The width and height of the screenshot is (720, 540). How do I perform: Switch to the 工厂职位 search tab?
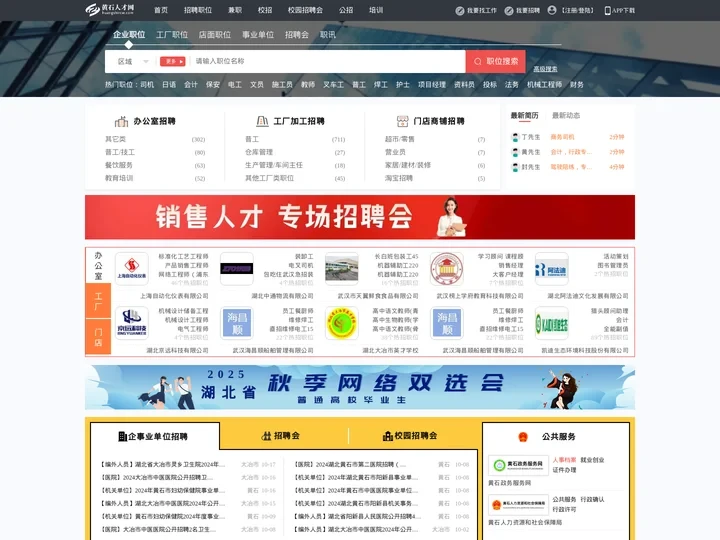(172, 35)
